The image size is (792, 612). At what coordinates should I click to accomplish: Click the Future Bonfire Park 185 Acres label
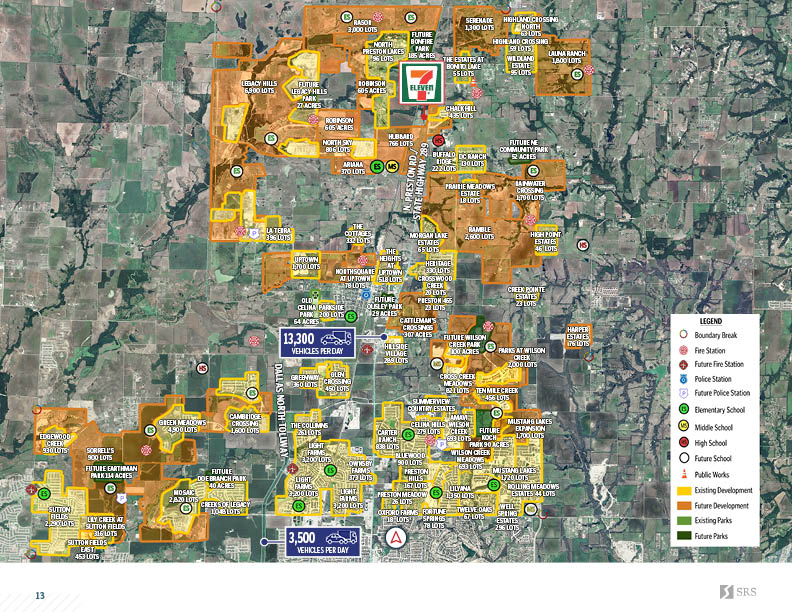point(421,45)
